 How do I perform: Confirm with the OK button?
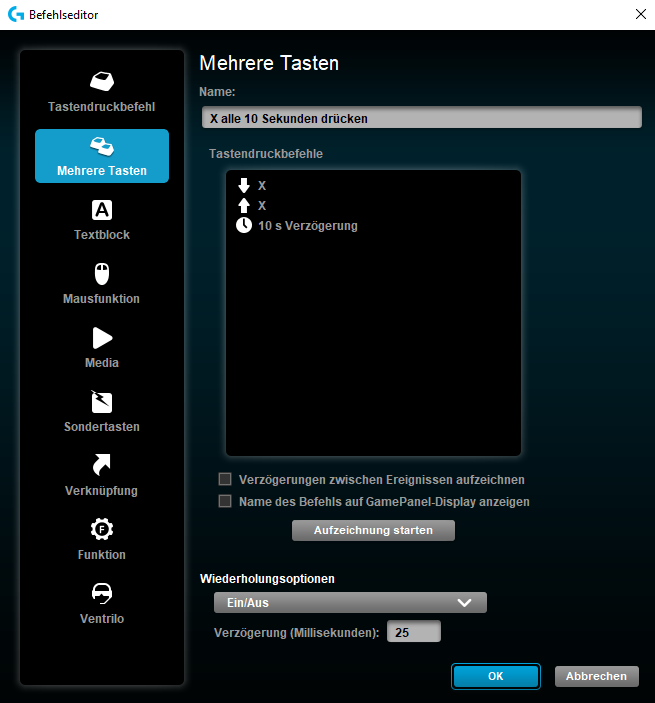(496, 676)
